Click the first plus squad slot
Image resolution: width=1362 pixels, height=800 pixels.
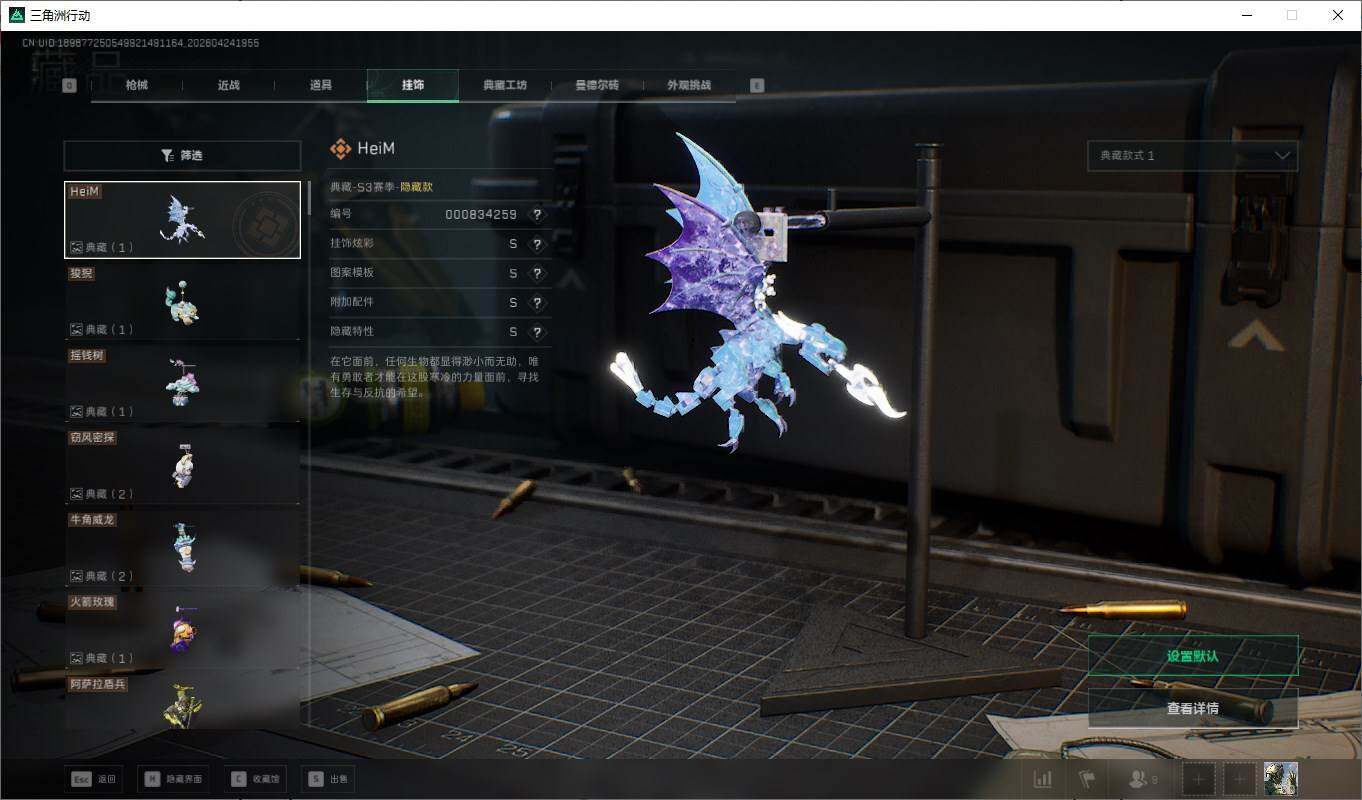[1199, 779]
